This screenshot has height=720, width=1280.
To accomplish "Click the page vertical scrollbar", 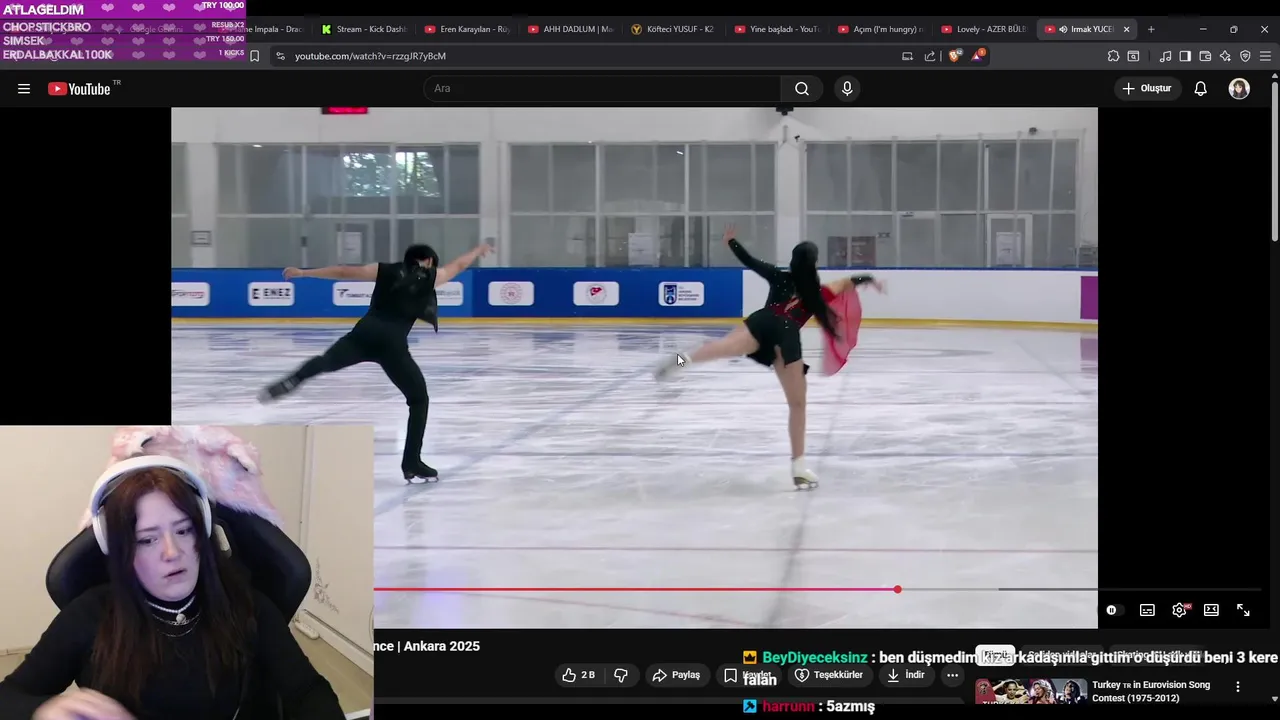I will click(1274, 160).
